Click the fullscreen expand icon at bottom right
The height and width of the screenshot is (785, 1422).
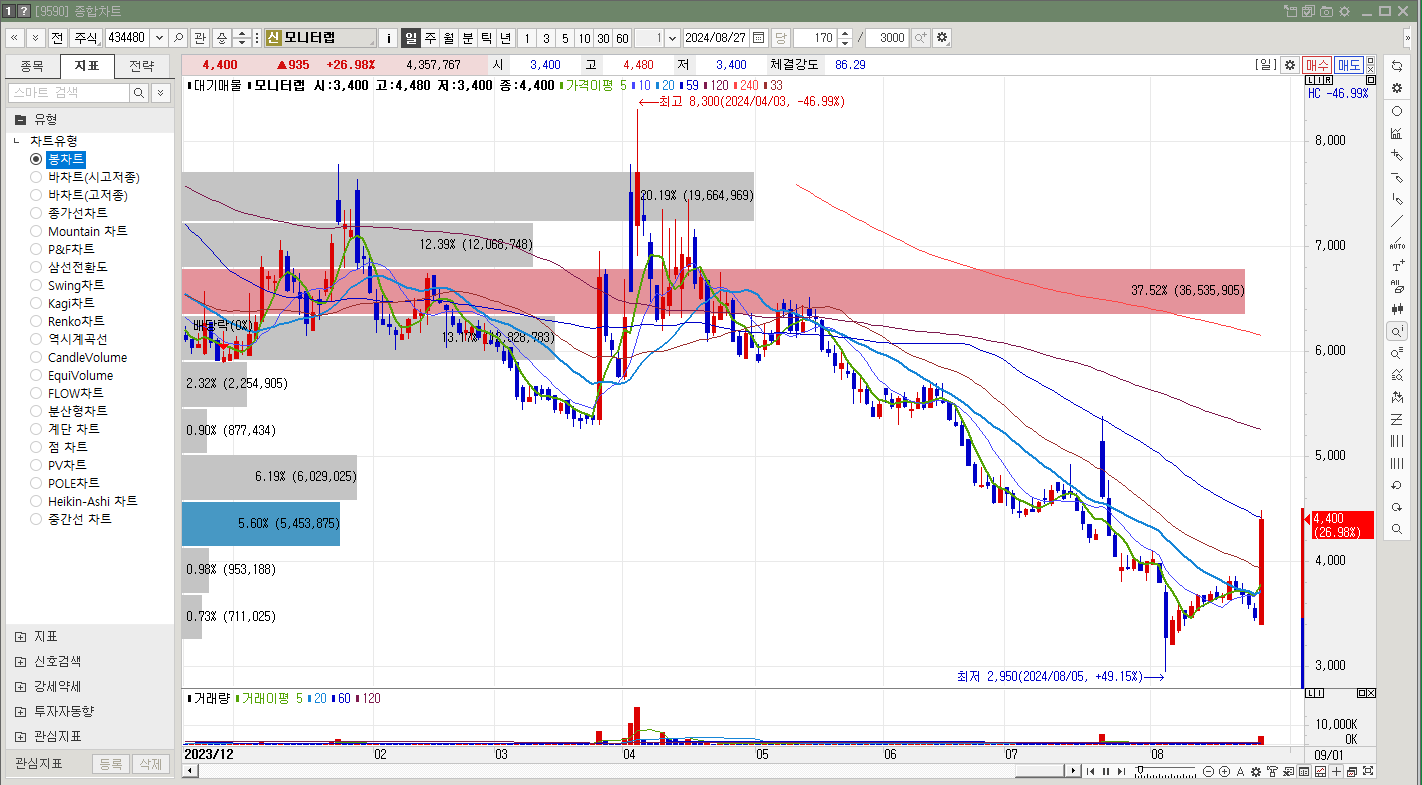(1368, 771)
